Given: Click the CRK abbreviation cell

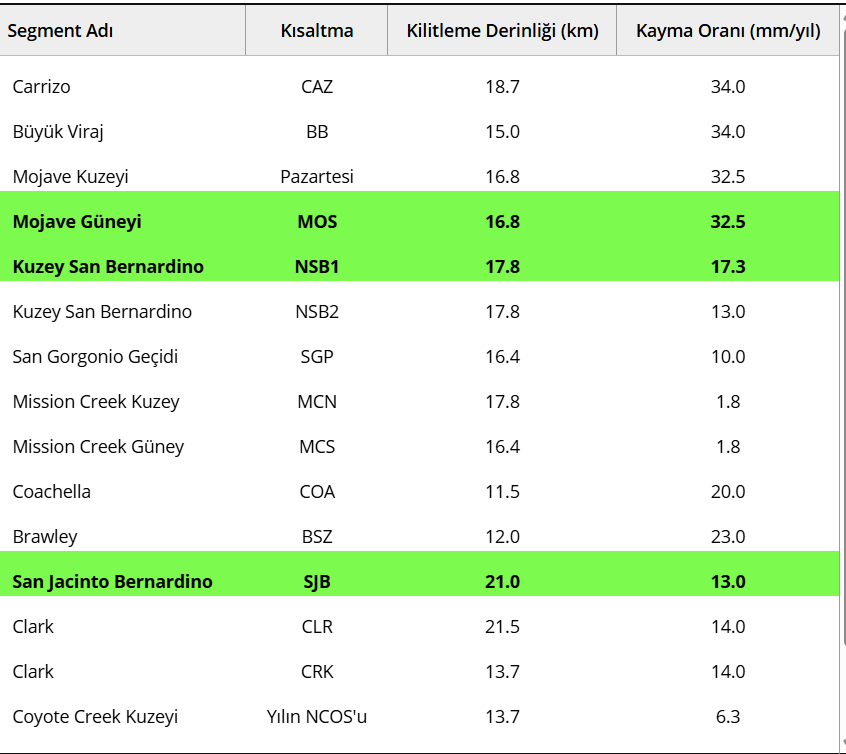Looking at the screenshot, I should coord(317,671).
